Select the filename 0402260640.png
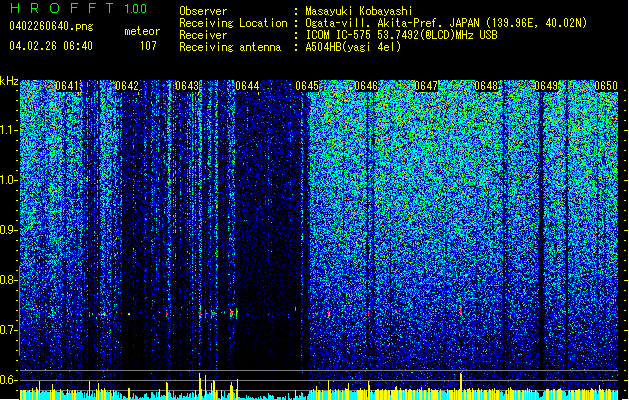This screenshot has width=629, height=400. pyautogui.click(x=51, y=26)
